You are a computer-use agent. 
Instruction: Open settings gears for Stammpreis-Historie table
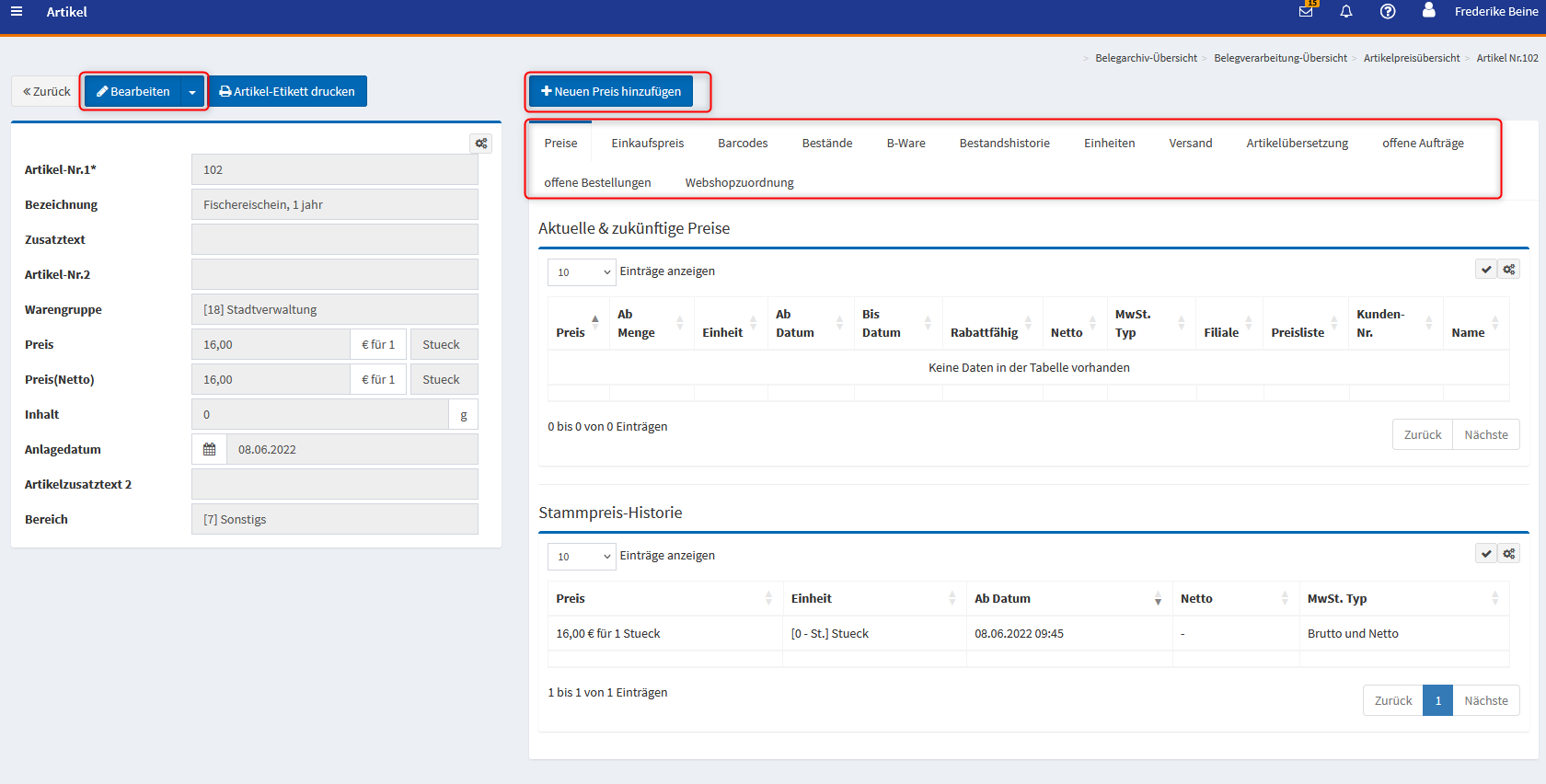[x=1509, y=554]
